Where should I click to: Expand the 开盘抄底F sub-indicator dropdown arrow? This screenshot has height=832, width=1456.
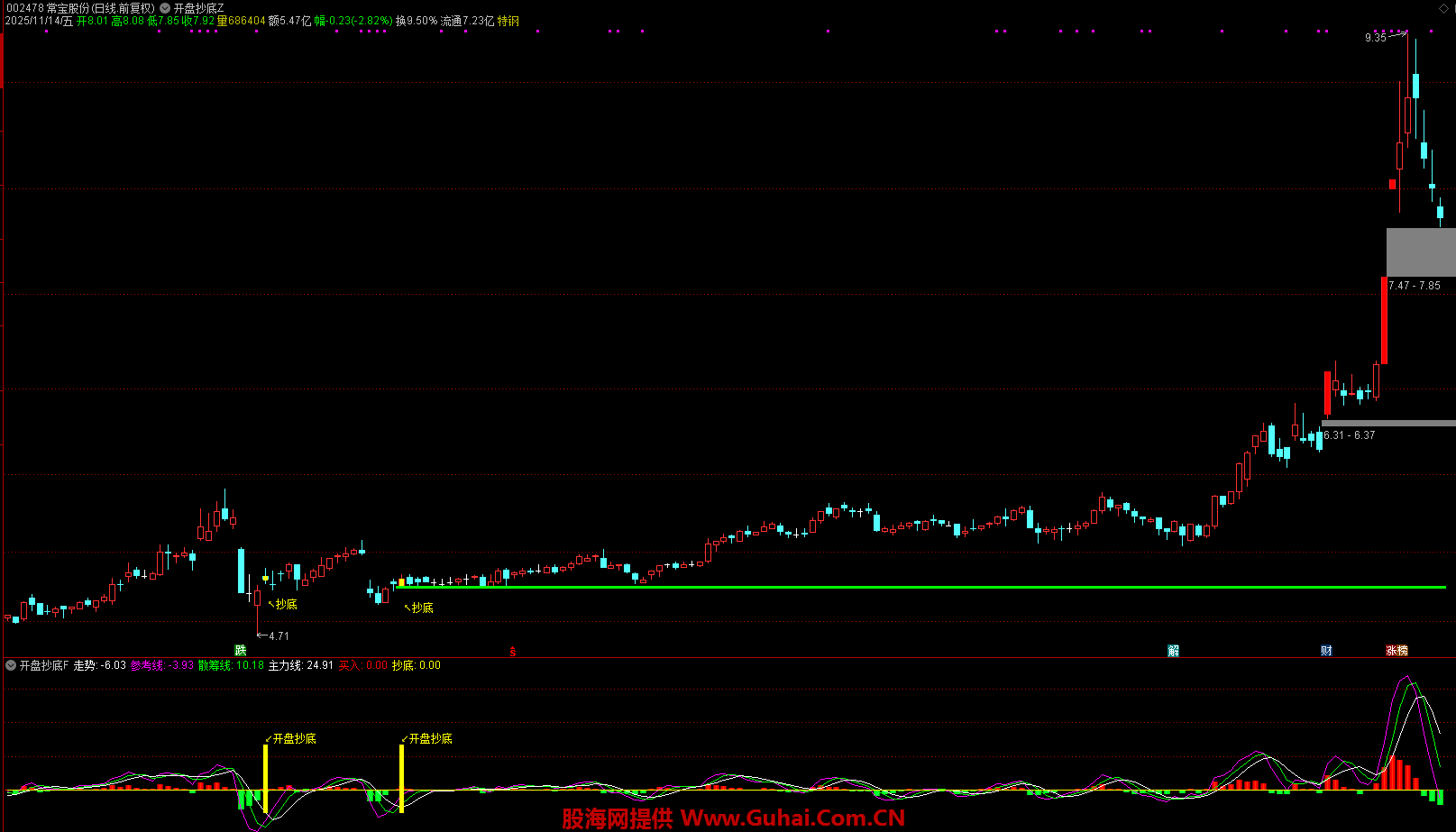[x=11, y=665]
